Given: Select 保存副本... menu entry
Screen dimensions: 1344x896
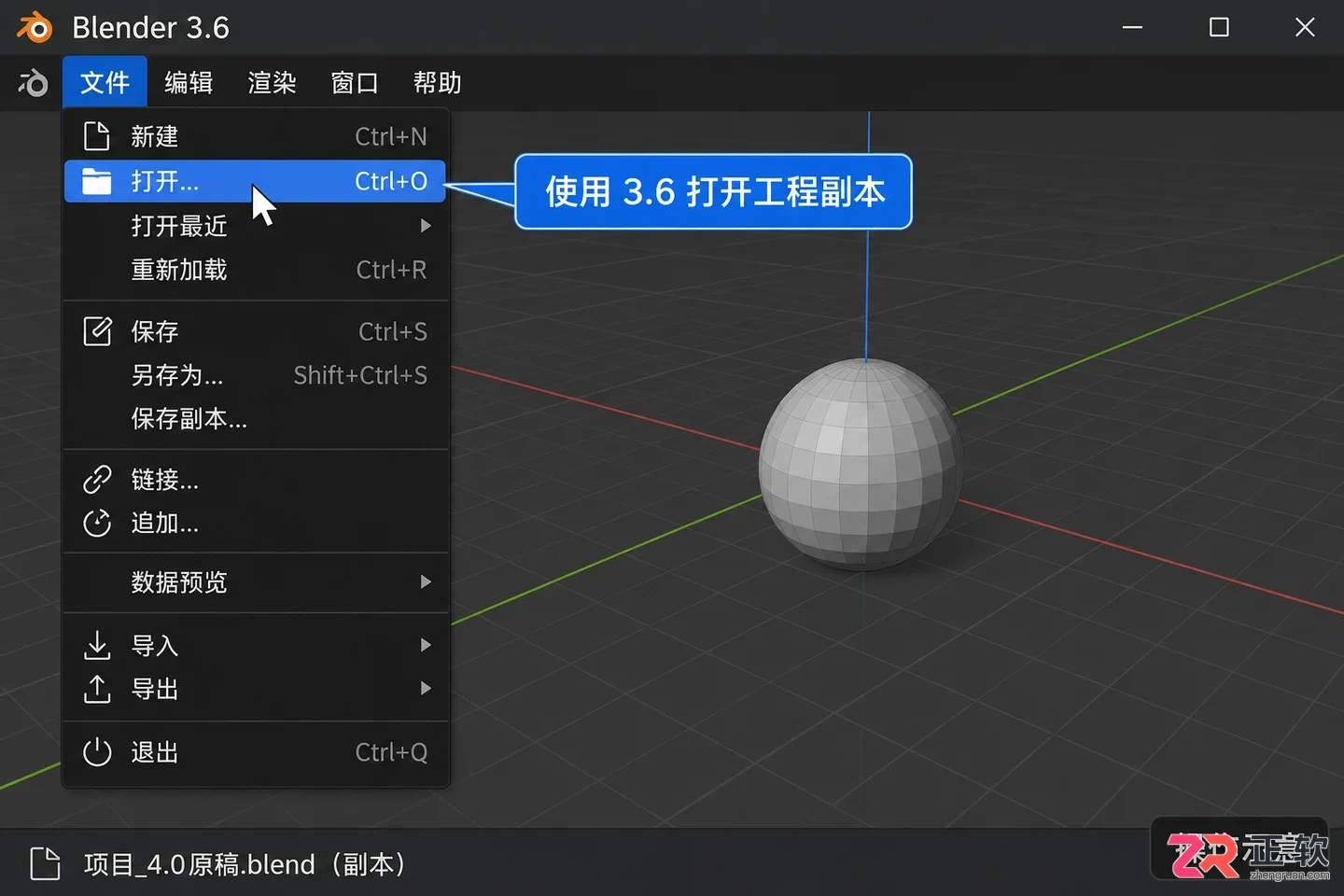Looking at the screenshot, I should (255, 419).
